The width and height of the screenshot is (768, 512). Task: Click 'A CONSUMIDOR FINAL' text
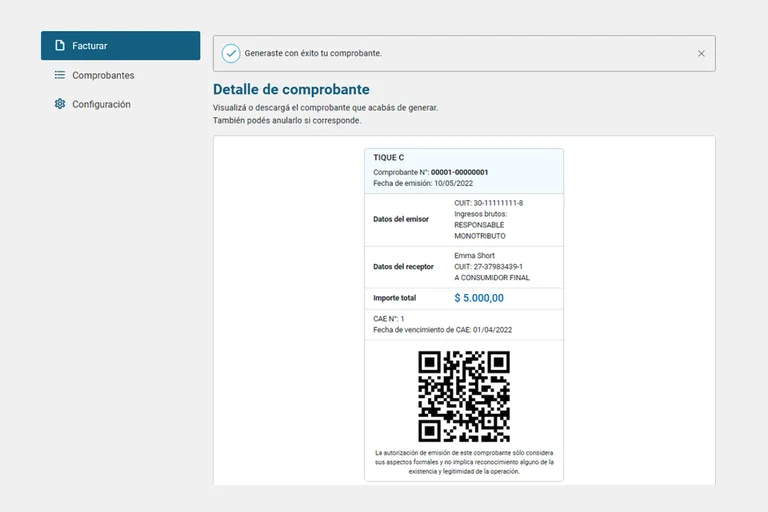(x=492, y=278)
